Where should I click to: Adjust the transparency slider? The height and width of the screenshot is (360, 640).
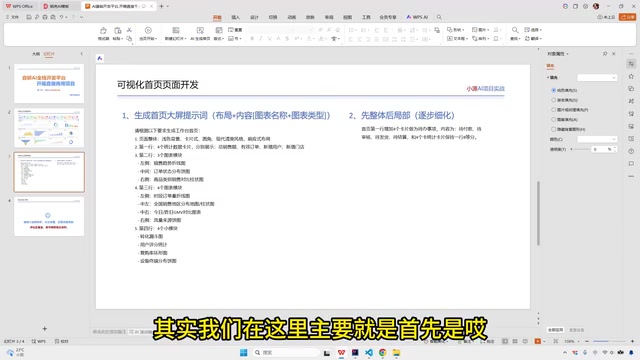(x=581, y=149)
